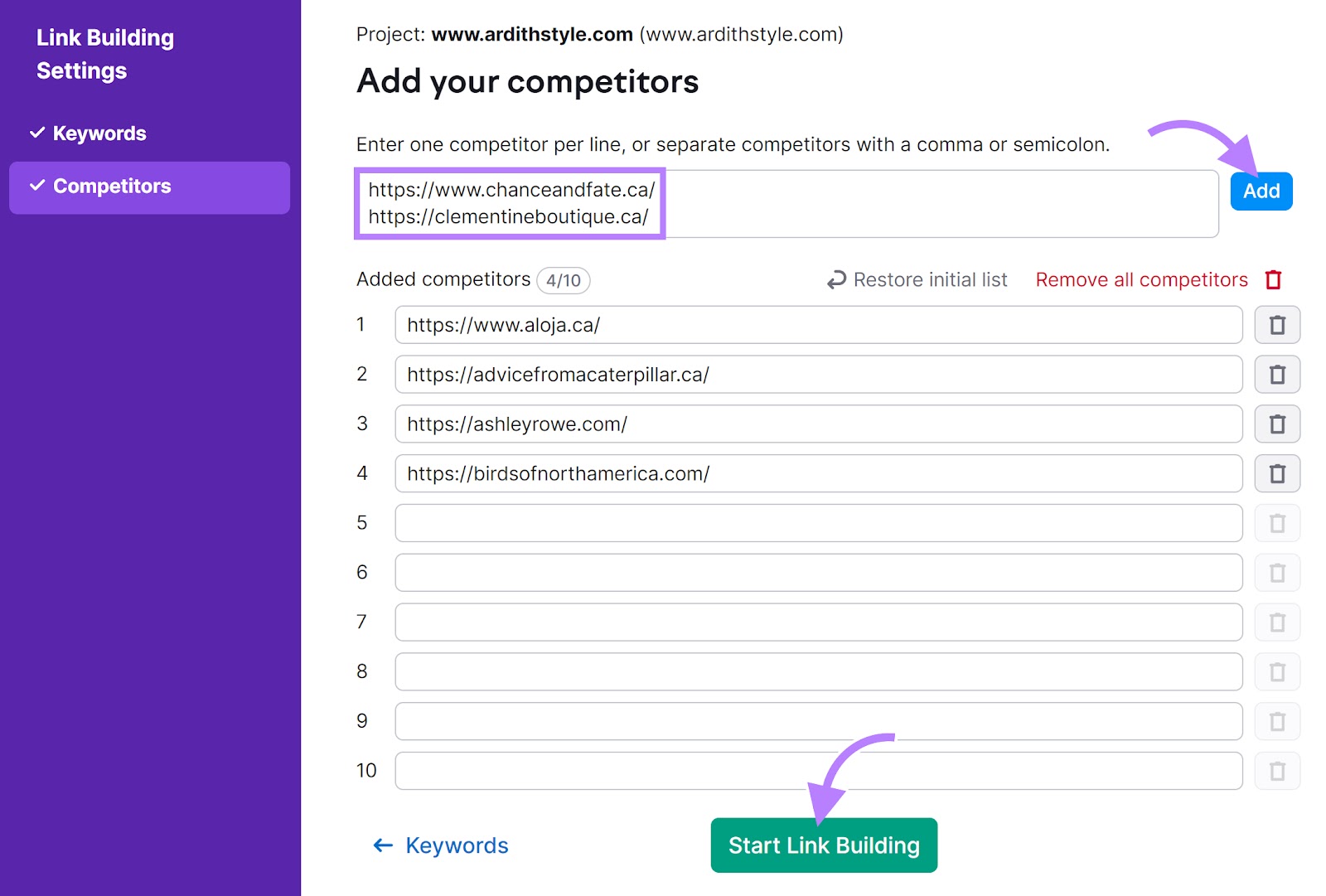
Task: Click the 4/10 competitors counter badge
Action: click(x=564, y=280)
